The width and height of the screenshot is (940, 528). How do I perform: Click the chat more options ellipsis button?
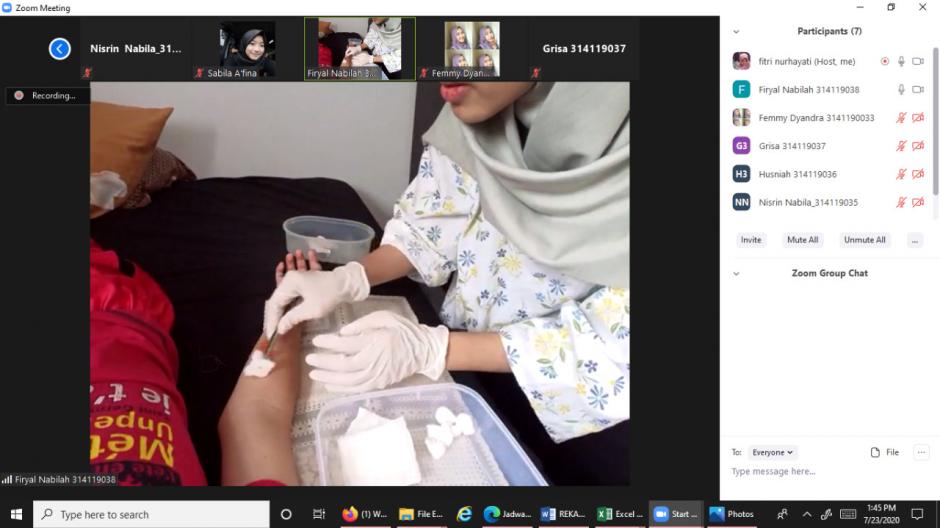click(x=921, y=452)
